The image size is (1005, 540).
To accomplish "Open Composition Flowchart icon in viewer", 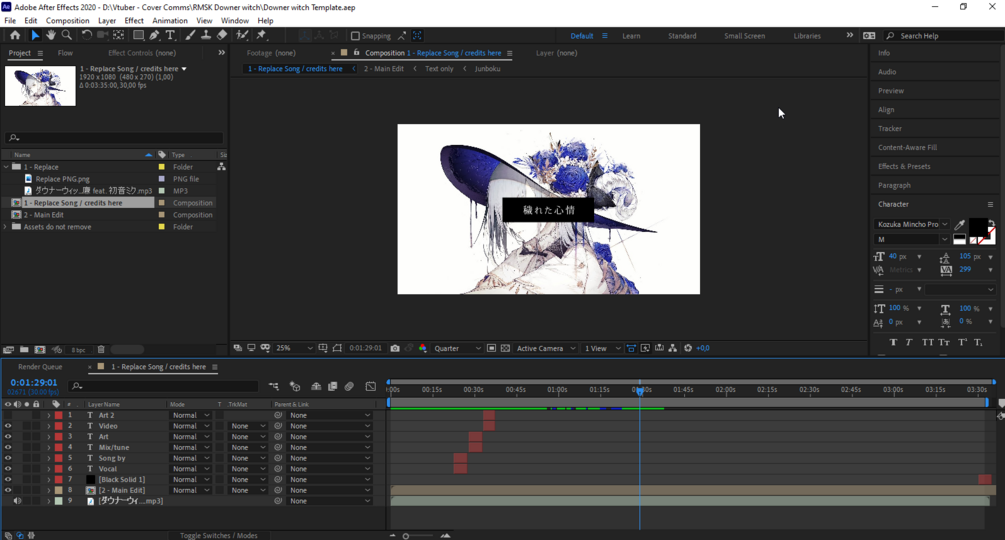I will [672, 348].
